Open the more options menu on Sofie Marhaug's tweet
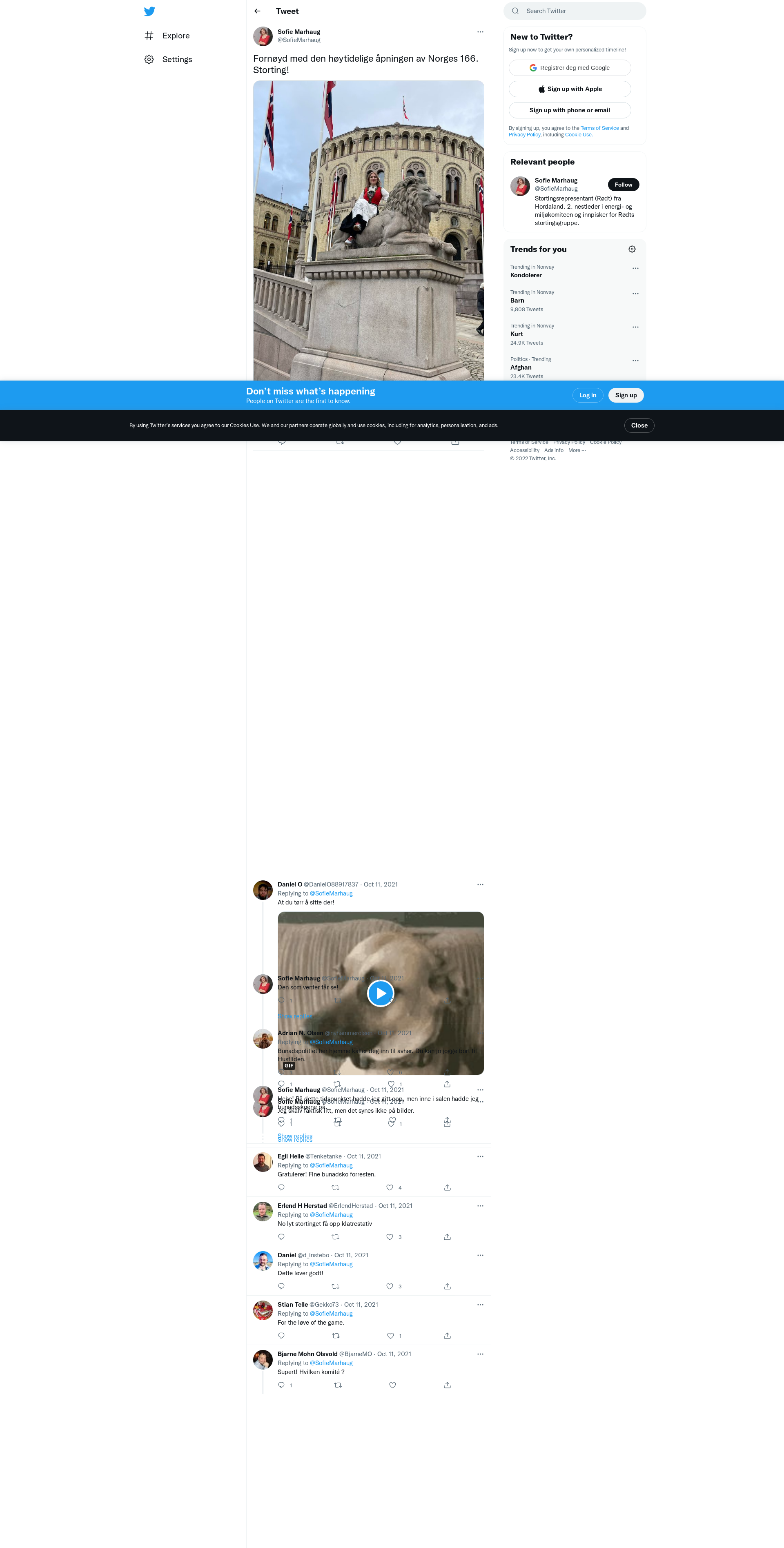 click(x=480, y=32)
